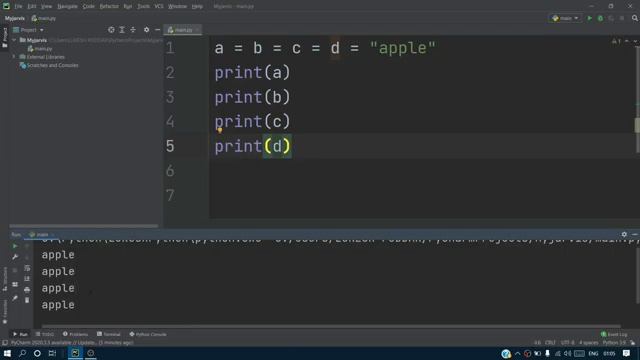Open the Event Log button

pos(614,334)
